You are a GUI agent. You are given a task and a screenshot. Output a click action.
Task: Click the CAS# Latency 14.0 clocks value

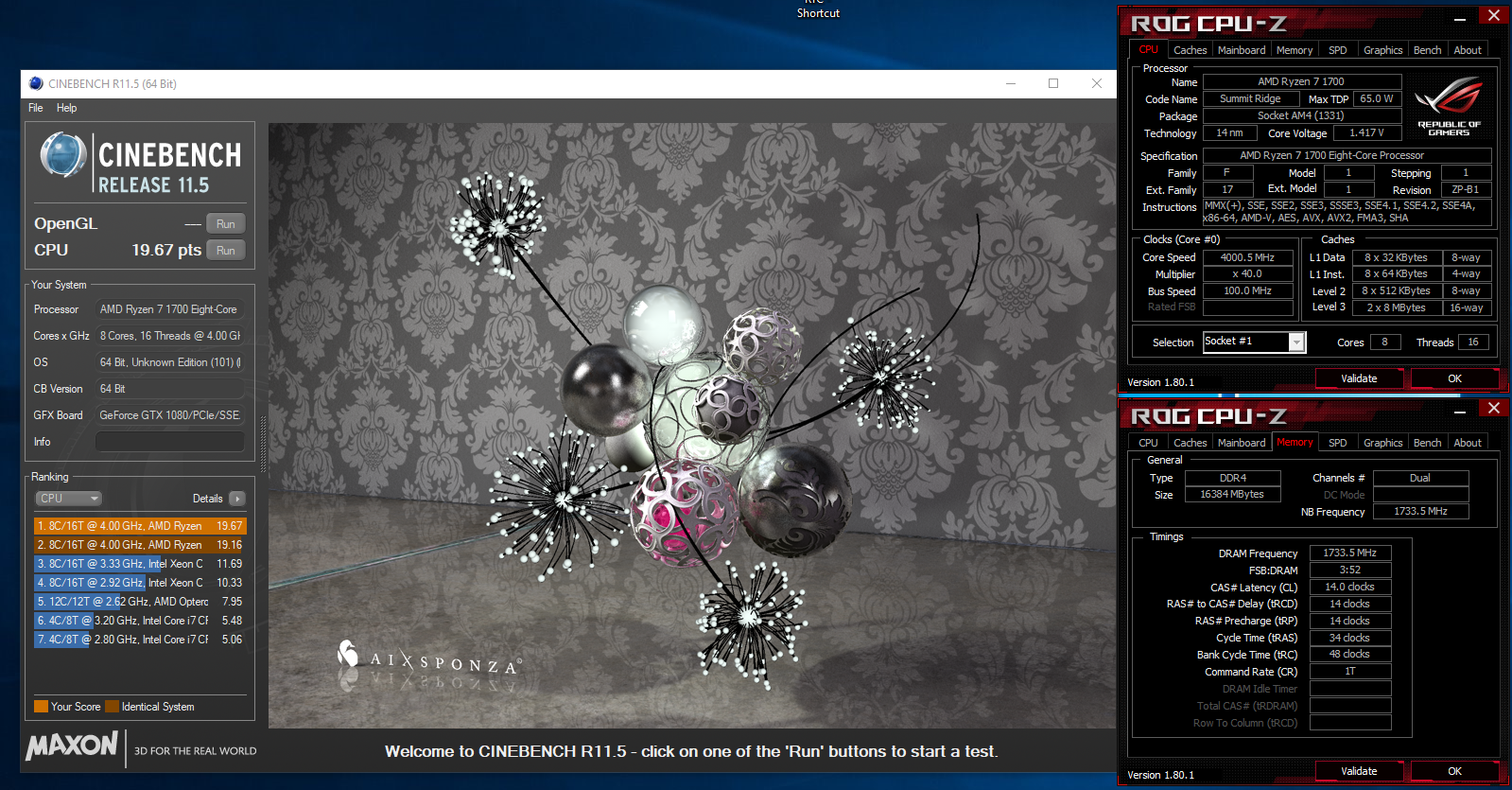[x=1349, y=587]
